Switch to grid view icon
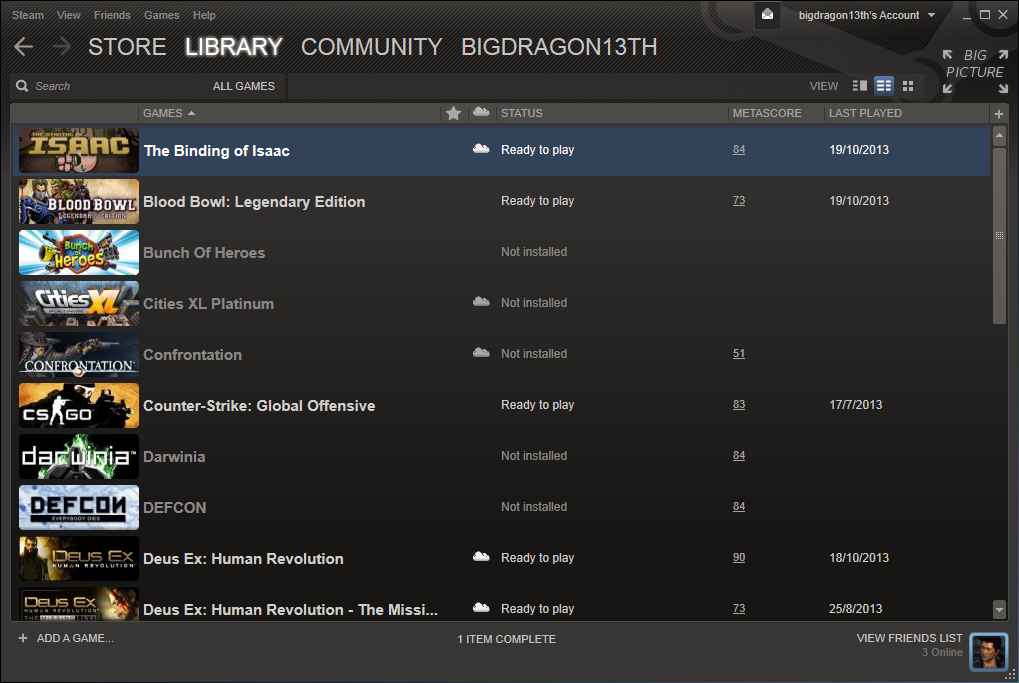Image resolution: width=1019 pixels, height=683 pixels. (908, 86)
